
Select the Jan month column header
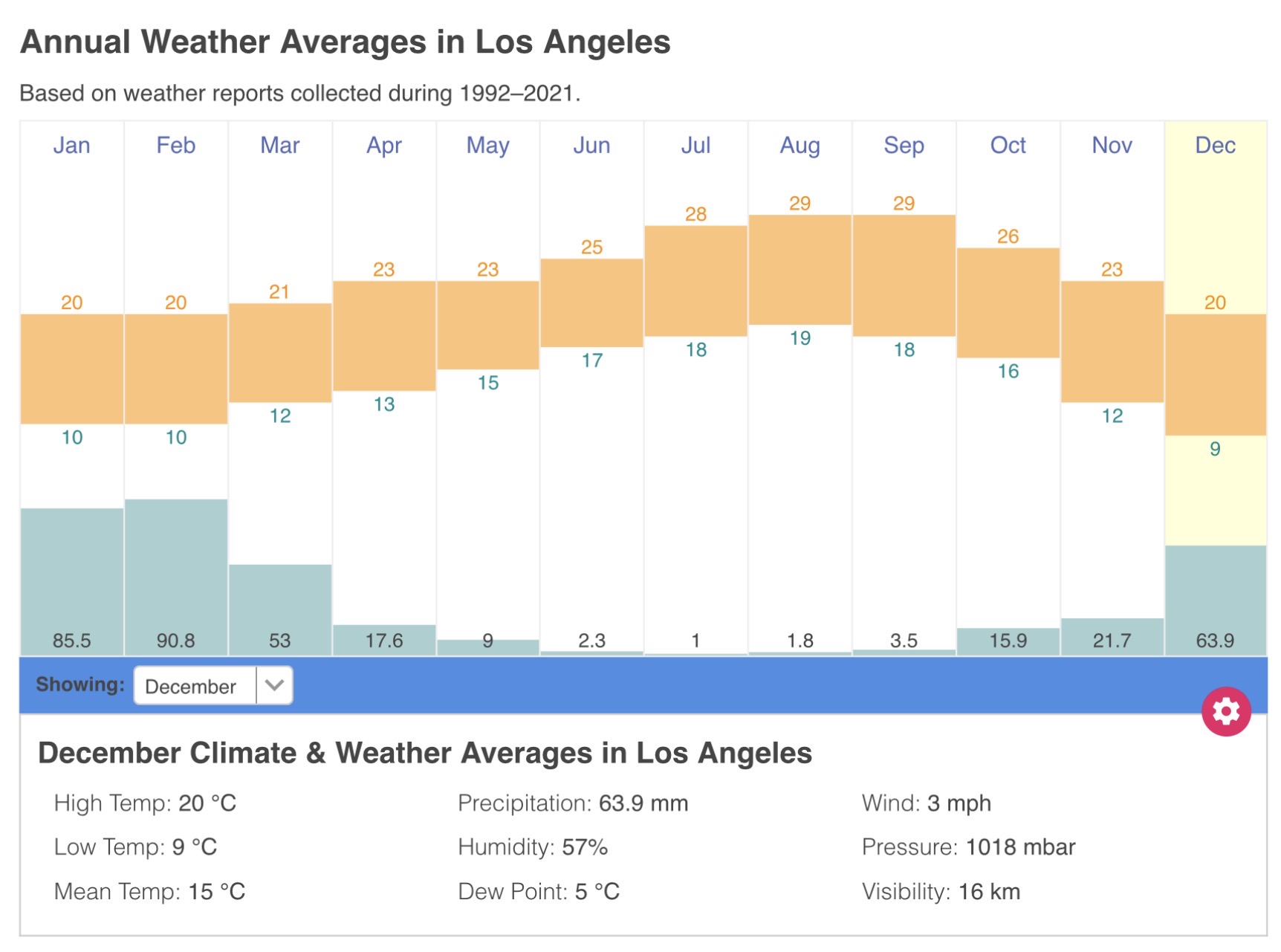coord(71,145)
